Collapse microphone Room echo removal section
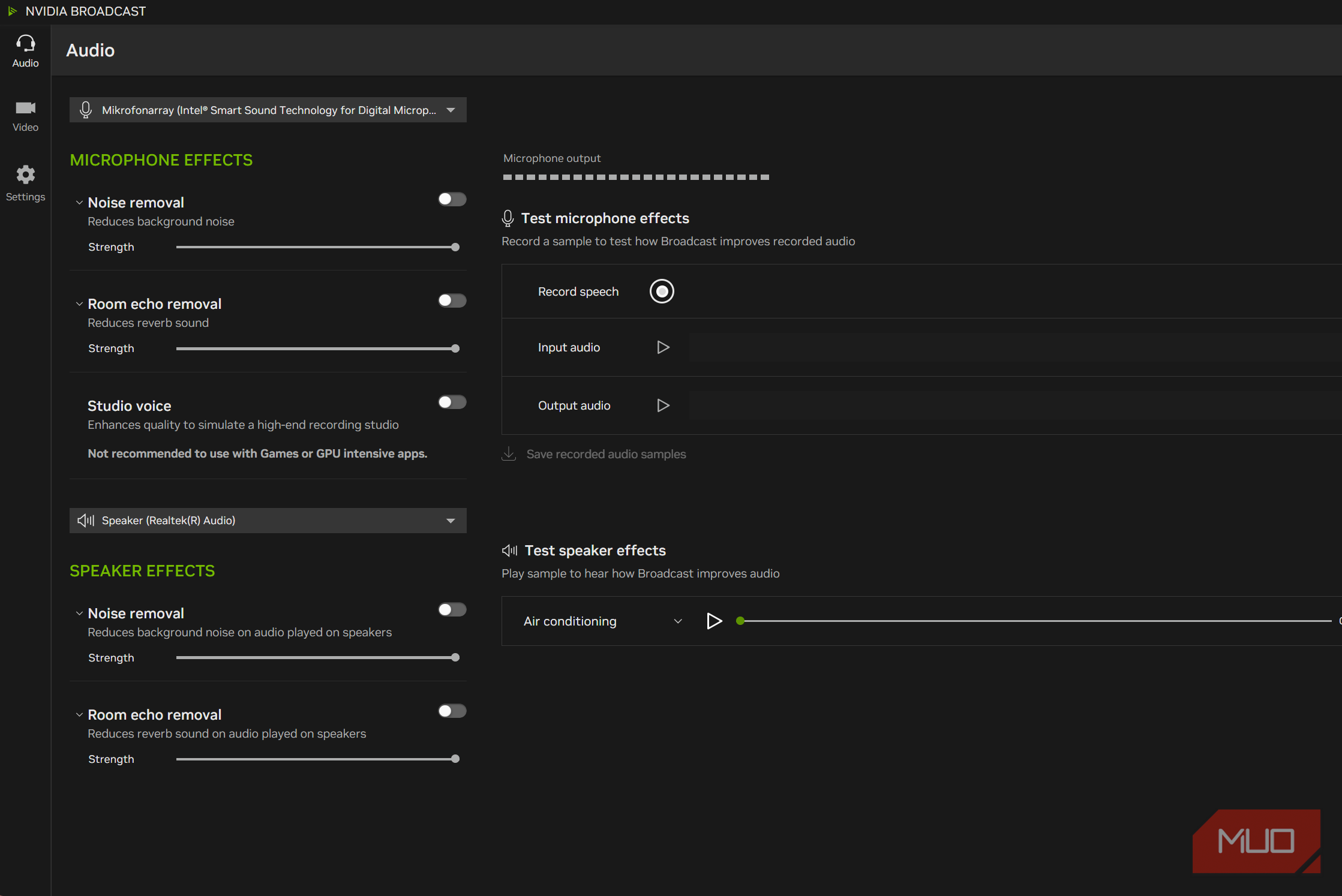 click(x=79, y=304)
